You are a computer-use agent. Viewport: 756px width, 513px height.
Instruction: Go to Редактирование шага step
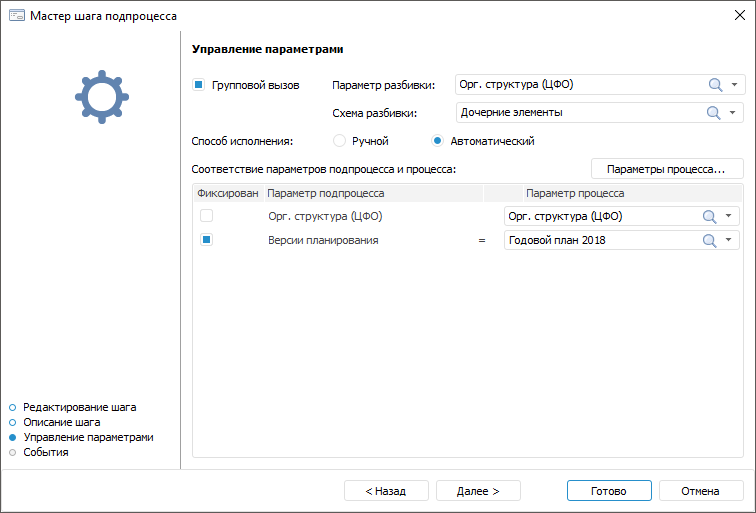[79, 407]
